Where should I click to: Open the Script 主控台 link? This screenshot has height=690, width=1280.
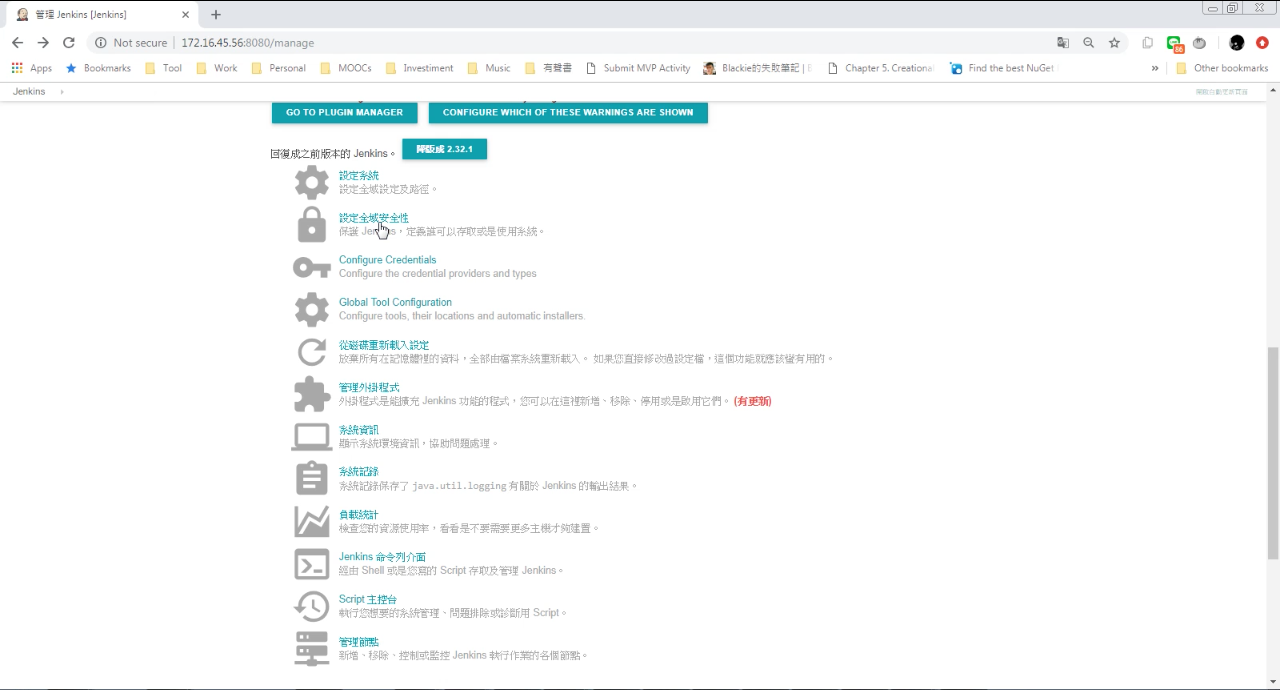(x=367, y=599)
